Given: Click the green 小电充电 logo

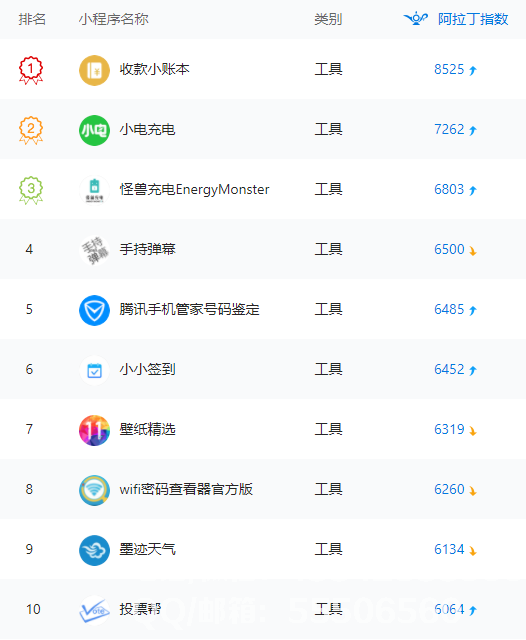Looking at the screenshot, I should click(94, 130).
